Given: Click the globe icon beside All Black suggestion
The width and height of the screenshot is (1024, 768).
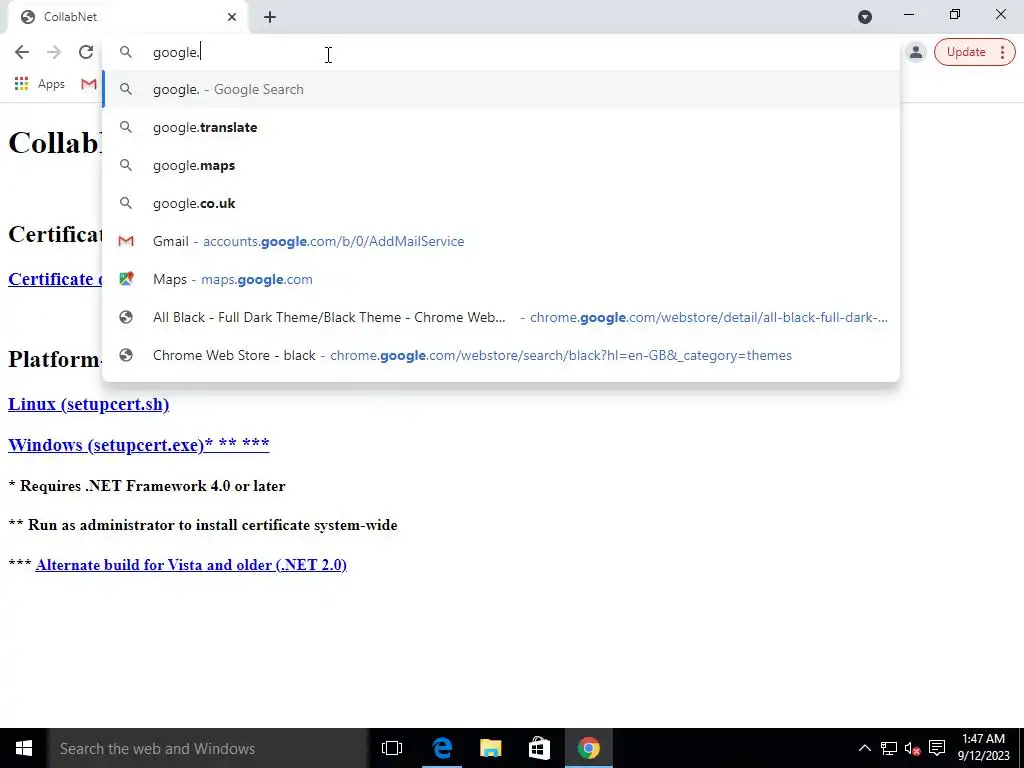Looking at the screenshot, I should coord(126,317).
